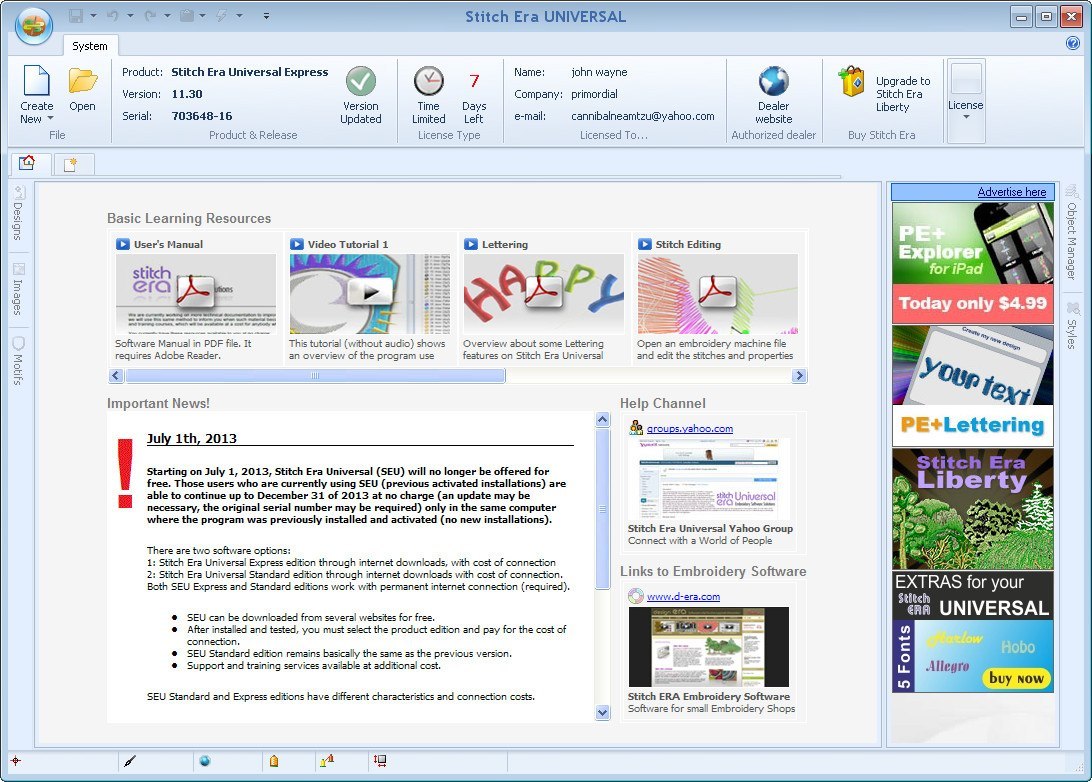1092x782 pixels.
Task: Click the Time Limited clock icon
Action: point(428,81)
